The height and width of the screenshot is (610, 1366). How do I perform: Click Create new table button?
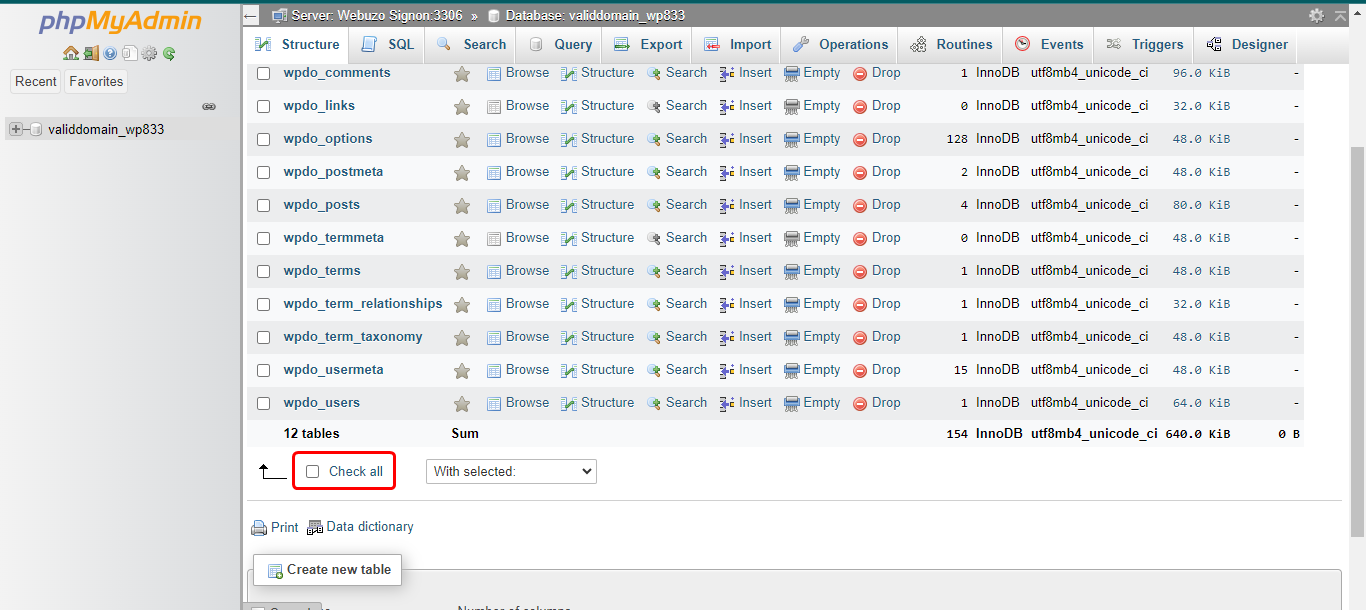[x=328, y=570]
